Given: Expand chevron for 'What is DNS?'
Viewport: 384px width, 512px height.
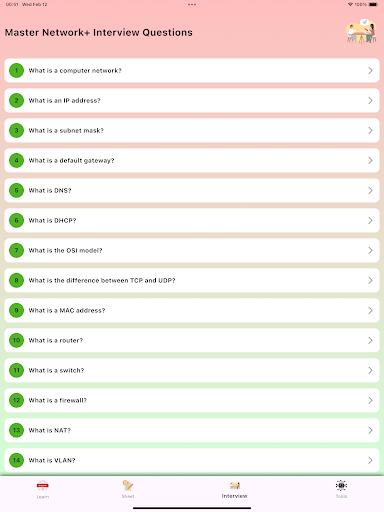Looking at the screenshot, I should coord(370,190).
